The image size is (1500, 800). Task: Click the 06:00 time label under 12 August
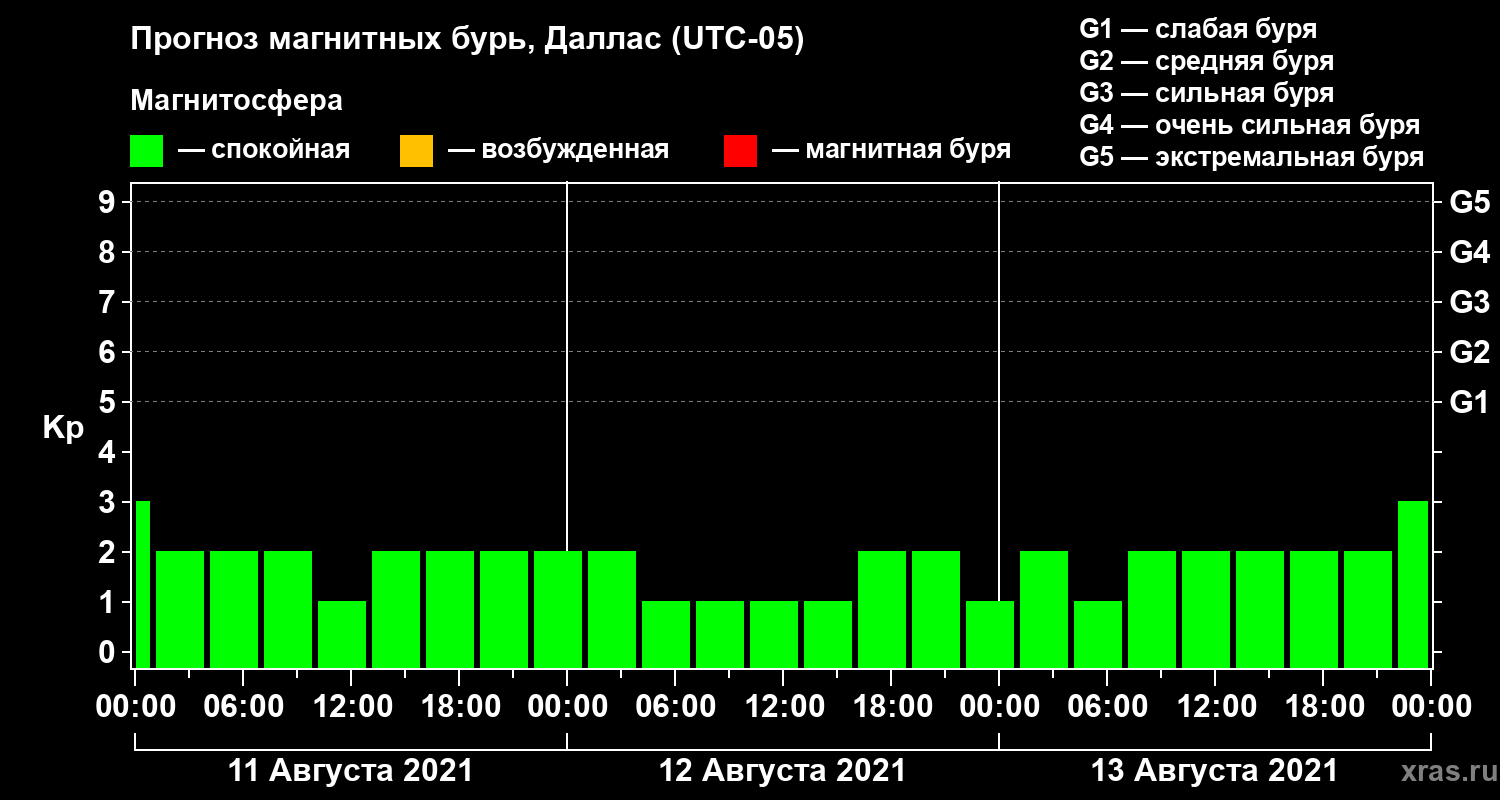675,707
